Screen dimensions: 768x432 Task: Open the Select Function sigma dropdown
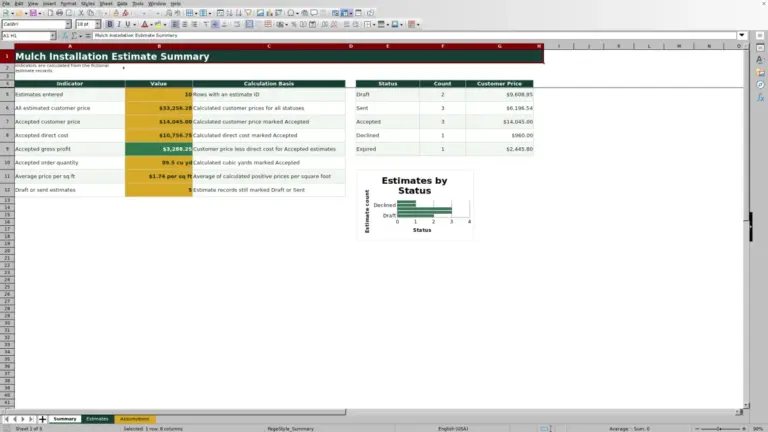pyautogui.click(x=80, y=36)
